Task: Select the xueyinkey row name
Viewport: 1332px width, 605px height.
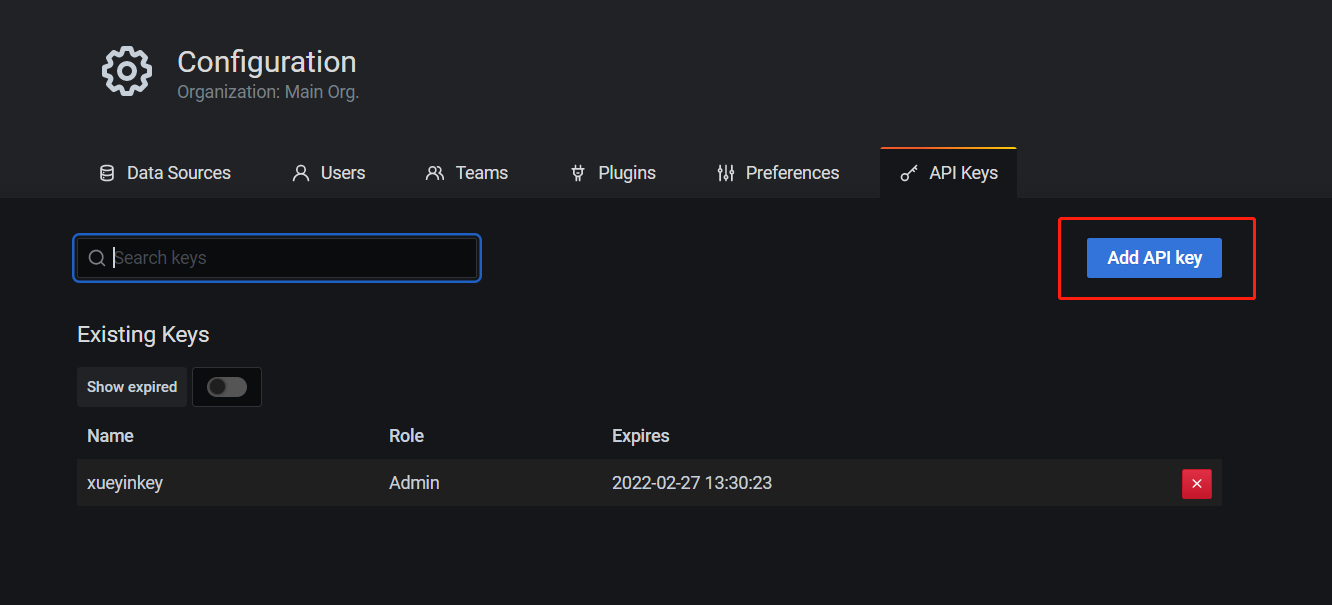Action: [x=124, y=483]
